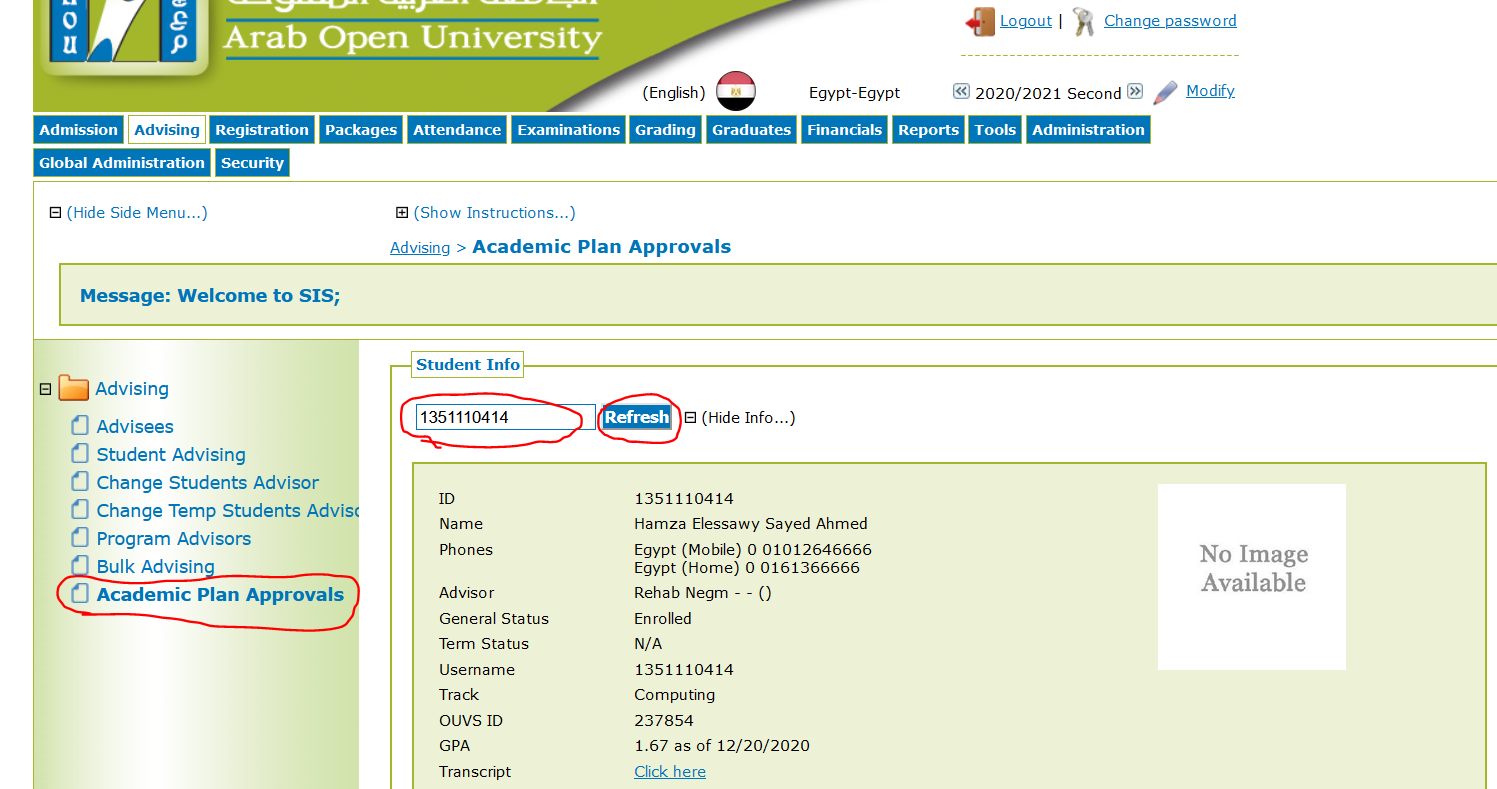Screen dimensions: 1497x789
Task: Open the Reports tab
Action: pyautogui.click(x=928, y=130)
